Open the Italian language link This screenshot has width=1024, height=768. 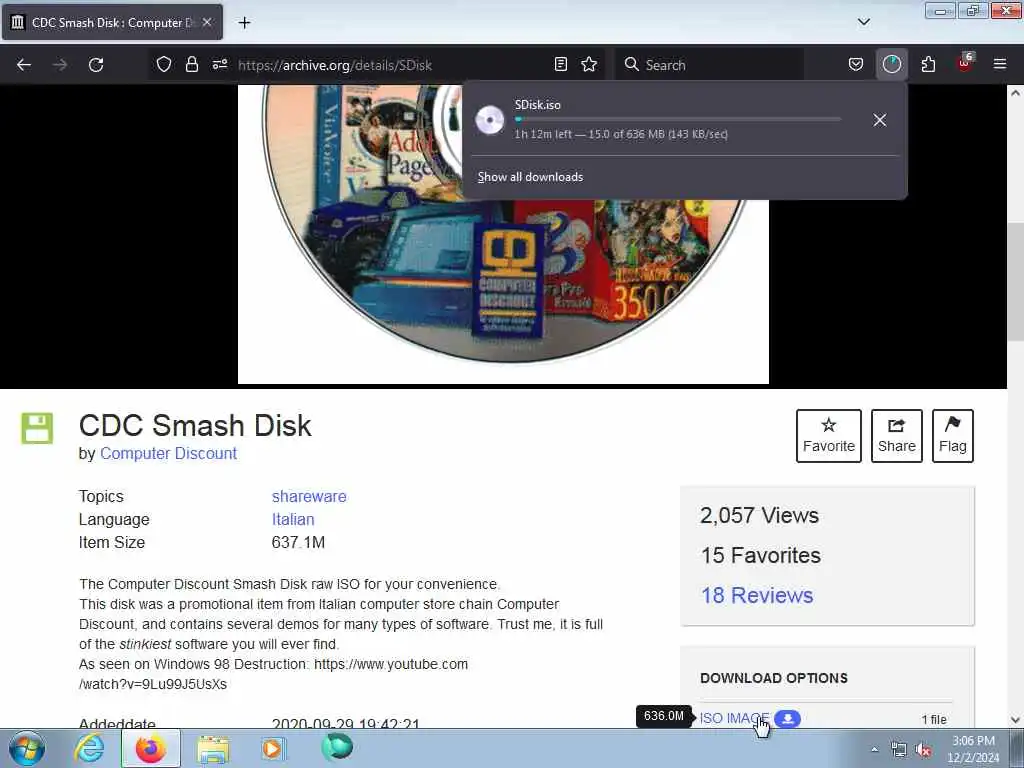[293, 519]
